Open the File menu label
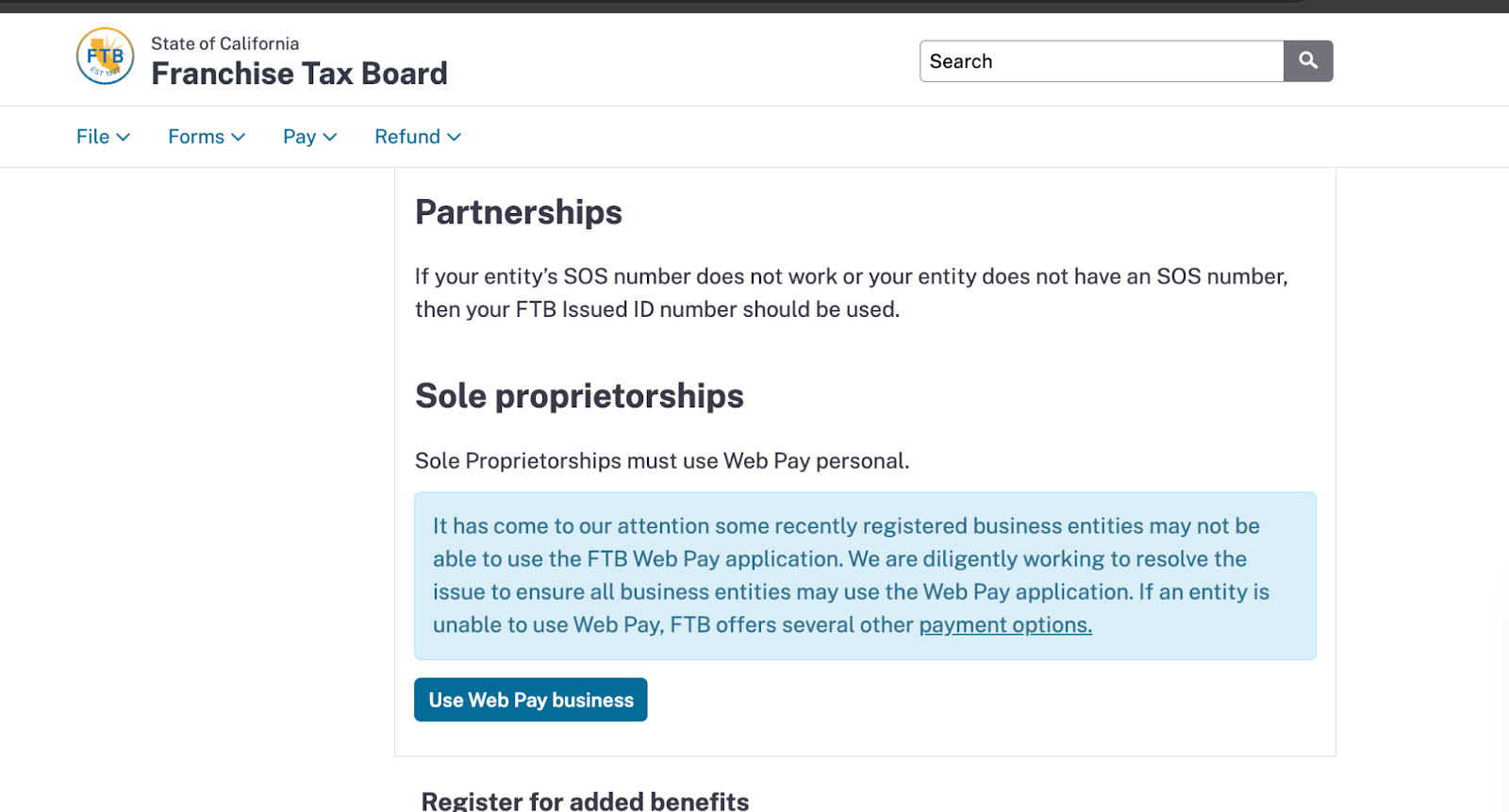This screenshot has height=812, width=1509. click(x=92, y=137)
